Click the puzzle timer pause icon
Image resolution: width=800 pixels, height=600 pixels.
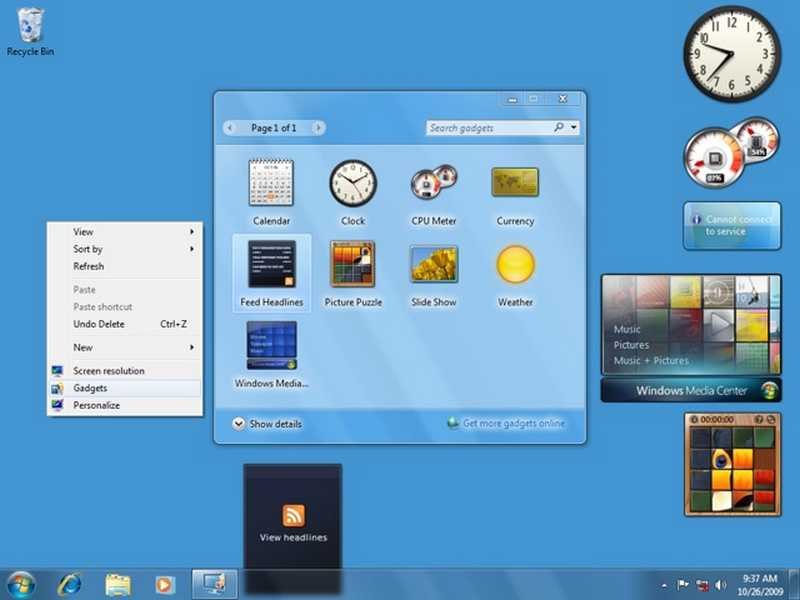(694, 419)
